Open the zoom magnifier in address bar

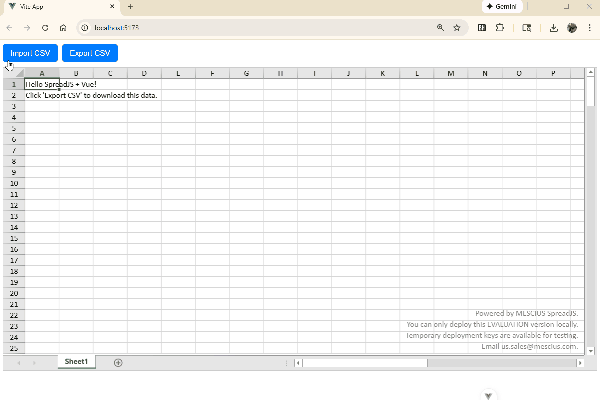(x=440, y=28)
